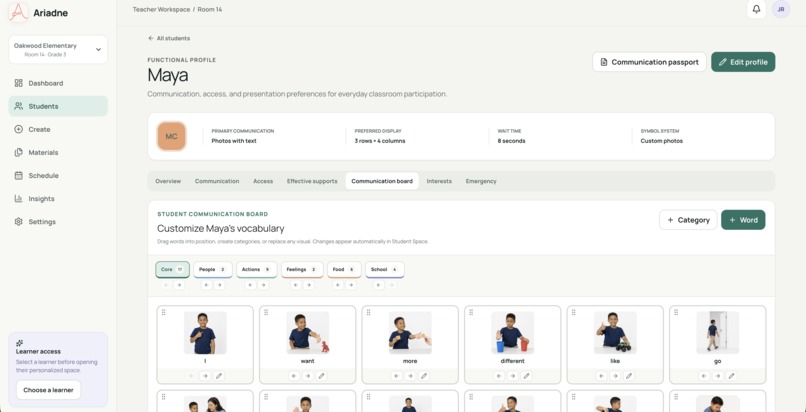Image resolution: width=806 pixels, height=412 pixels.
Task: Move Actions category left
Action: (250, 285)
